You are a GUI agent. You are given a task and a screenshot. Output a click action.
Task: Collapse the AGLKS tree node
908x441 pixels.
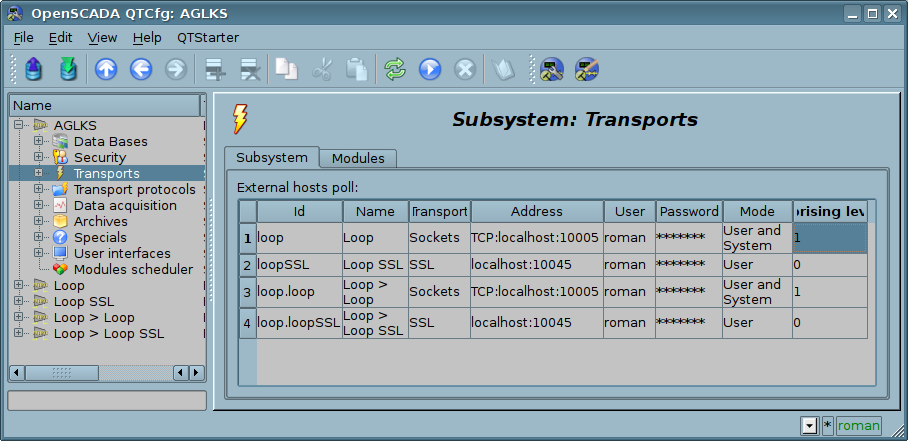point(19,125)
